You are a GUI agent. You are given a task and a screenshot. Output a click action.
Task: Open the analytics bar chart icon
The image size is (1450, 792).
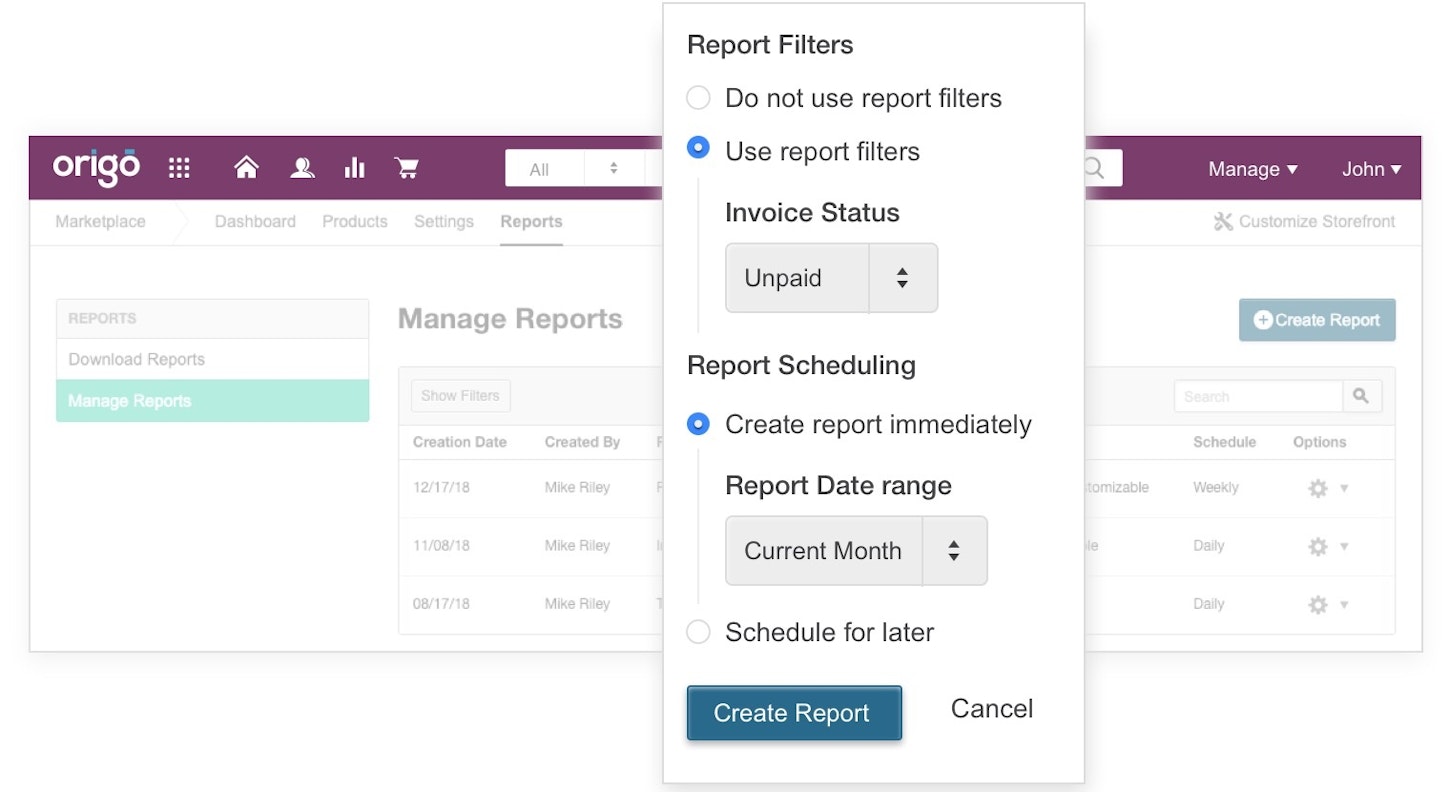354,168
